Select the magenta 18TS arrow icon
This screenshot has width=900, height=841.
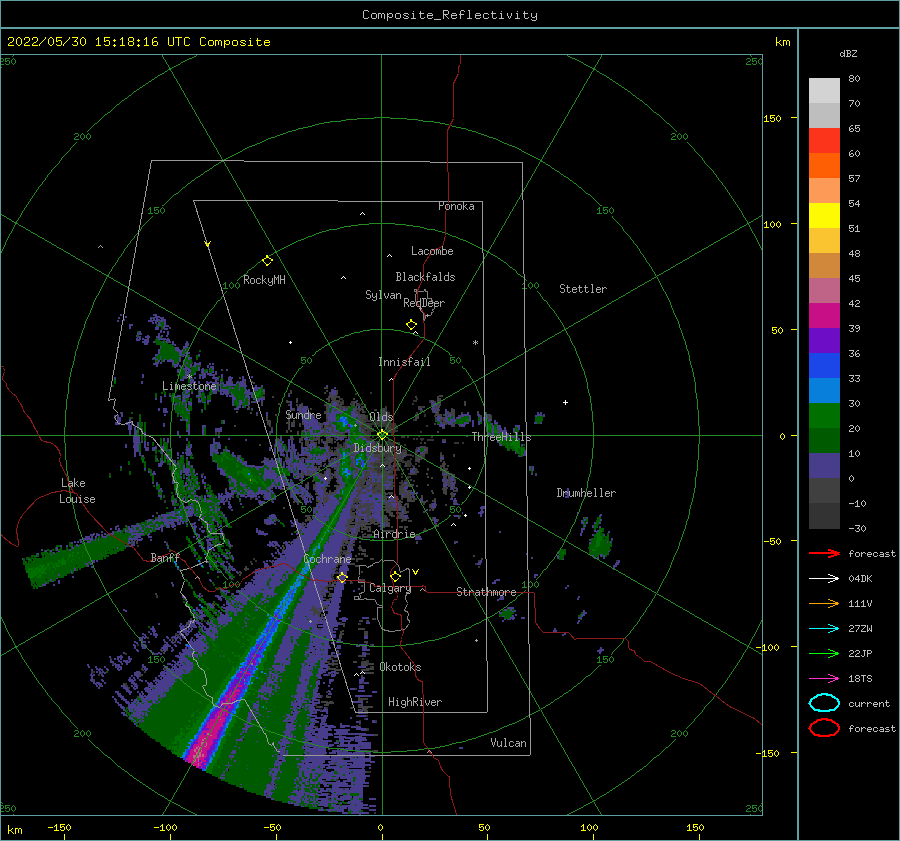point(824,679)
